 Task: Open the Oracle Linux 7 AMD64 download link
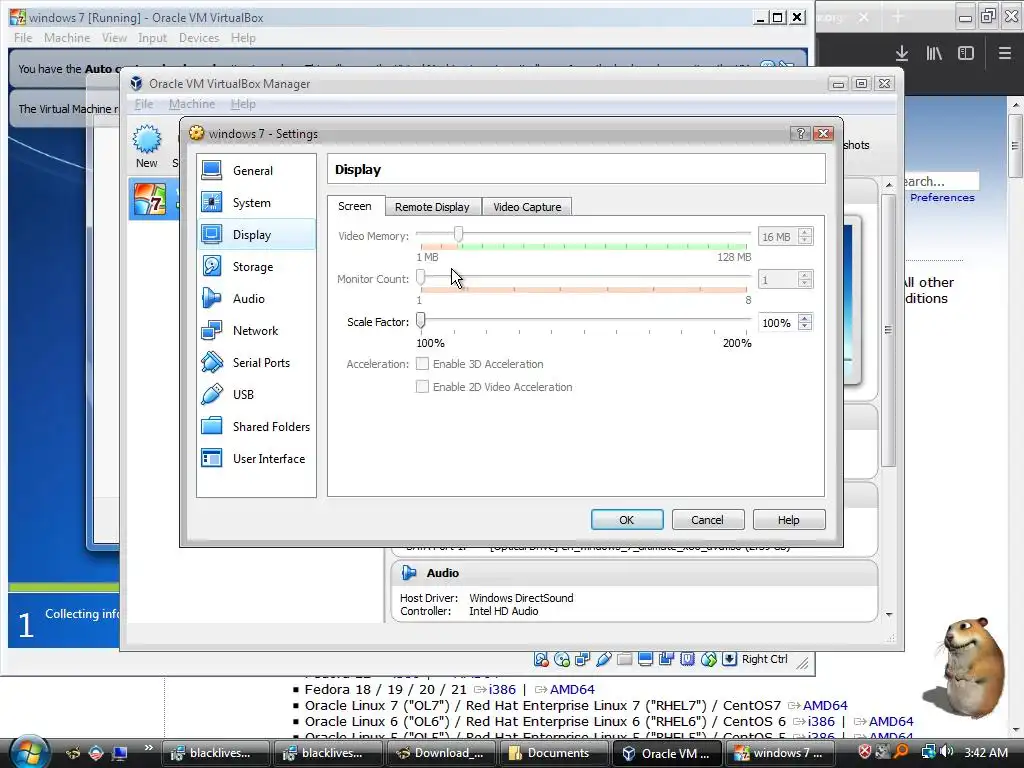pos(825,705)
